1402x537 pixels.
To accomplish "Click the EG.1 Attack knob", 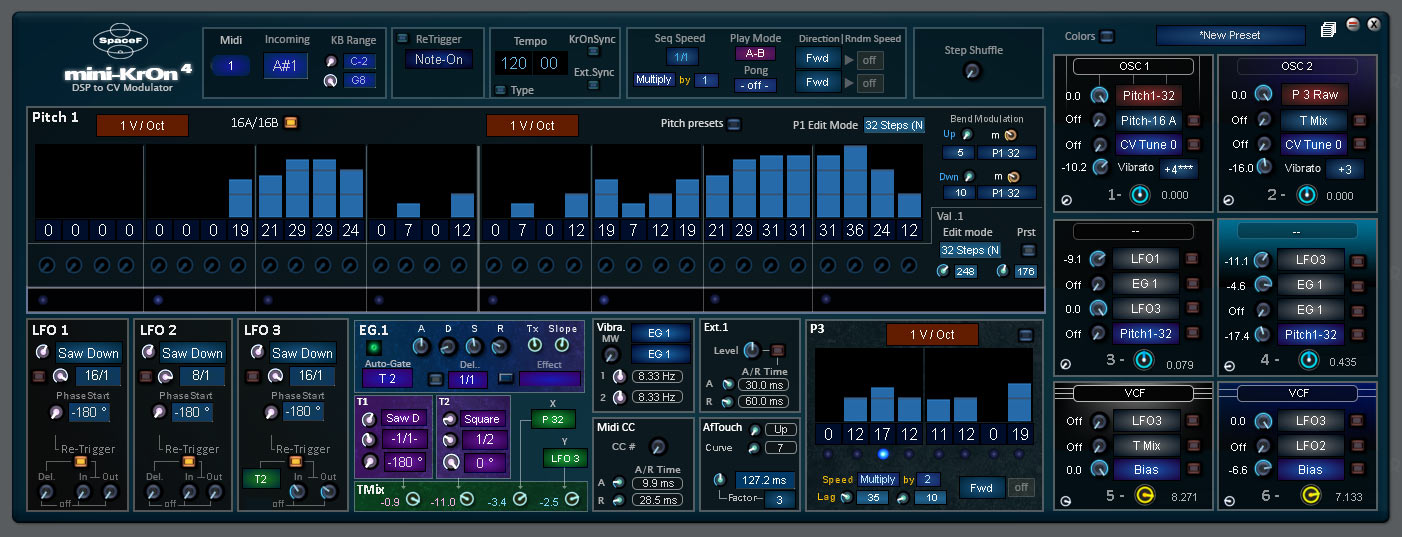I will [421, 346].
